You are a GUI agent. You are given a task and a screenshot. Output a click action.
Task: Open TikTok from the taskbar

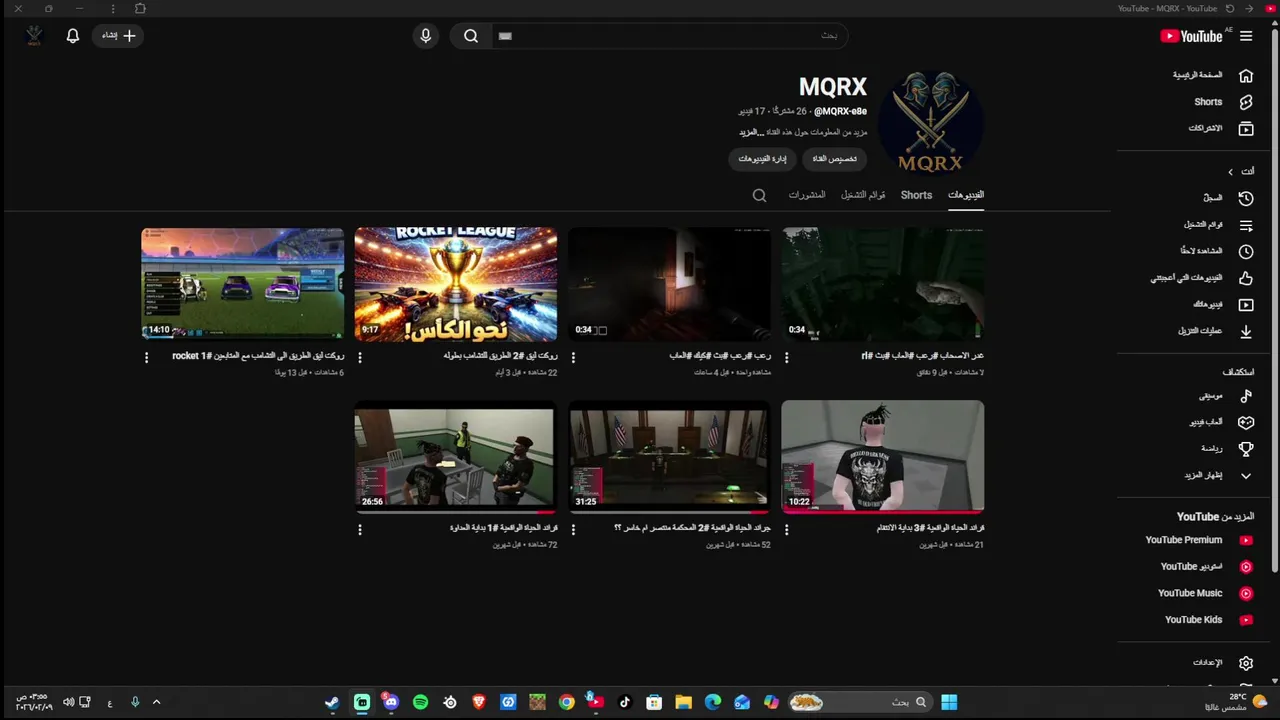tap(625, 703)
